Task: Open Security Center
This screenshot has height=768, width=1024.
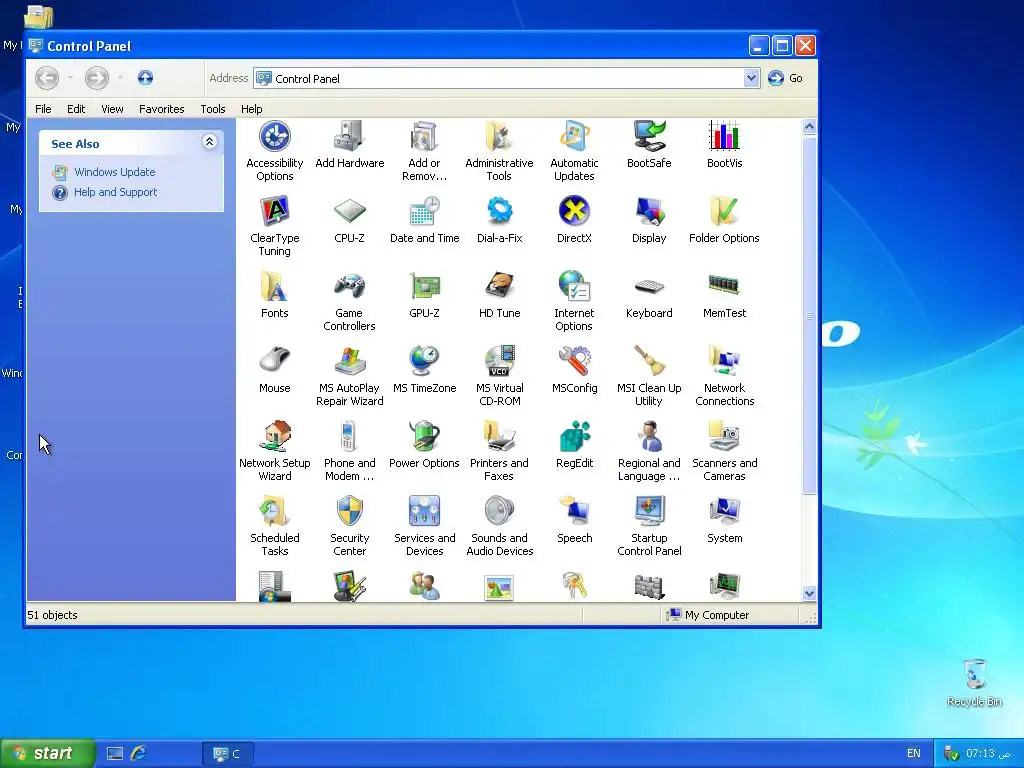Action: [x=349, y=527]
